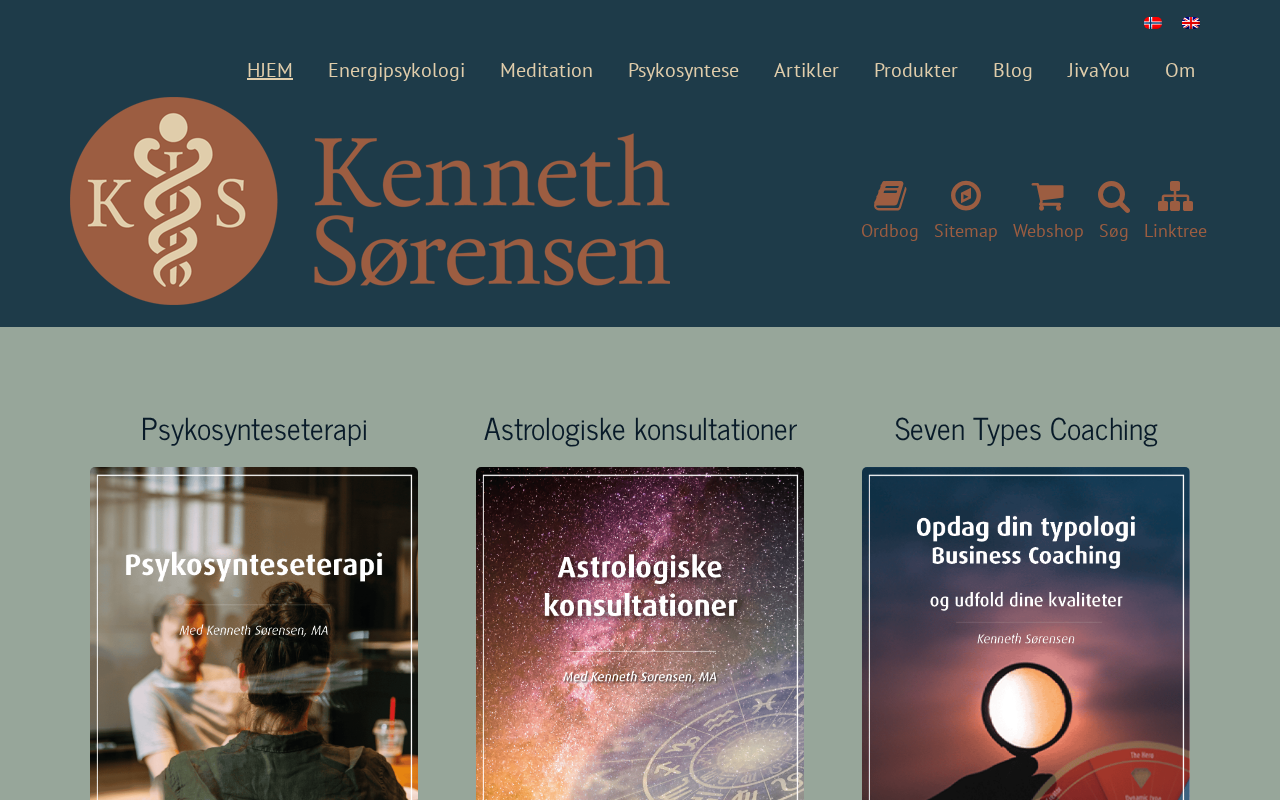Viewport: 1280px width, 800px height.
Task: Click the Sitemap compass icon
Action: [x=966, y=196]
